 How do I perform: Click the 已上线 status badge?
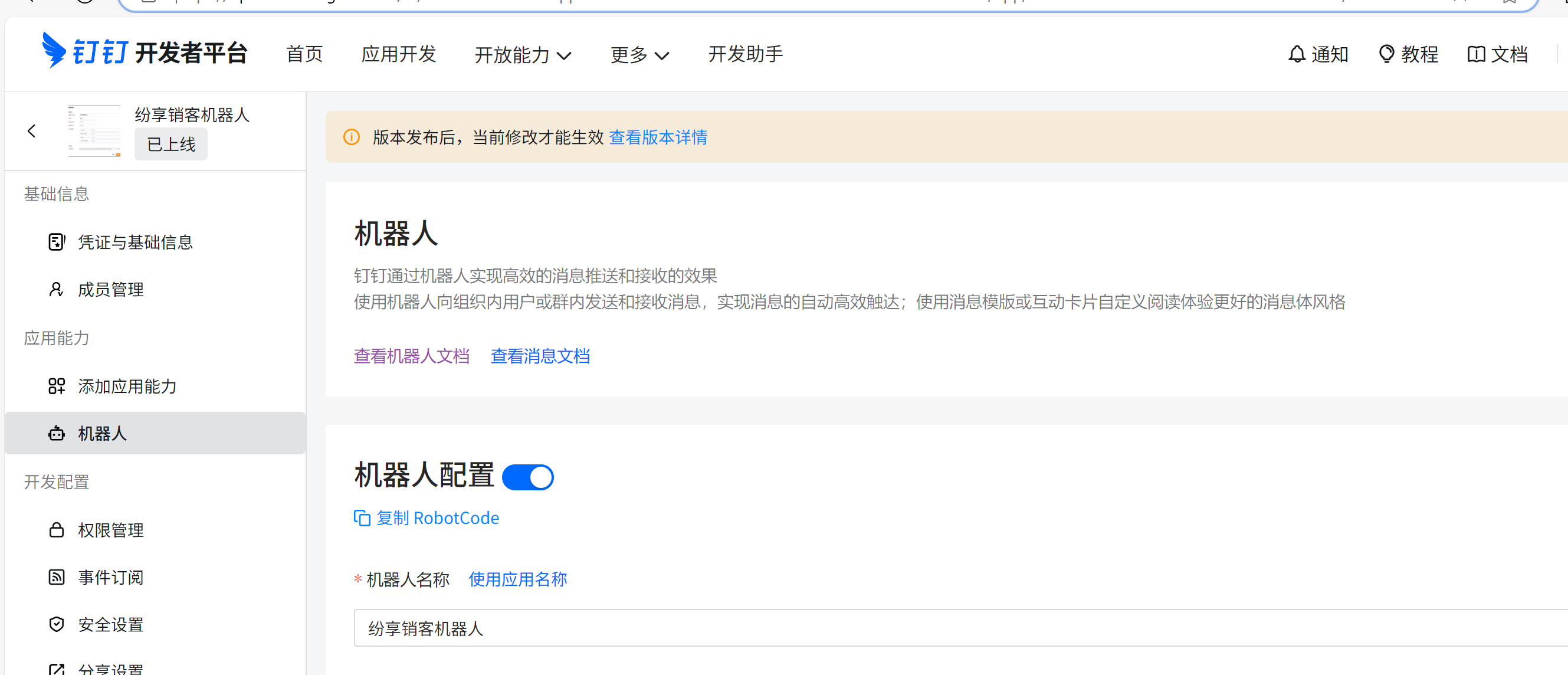171,144
